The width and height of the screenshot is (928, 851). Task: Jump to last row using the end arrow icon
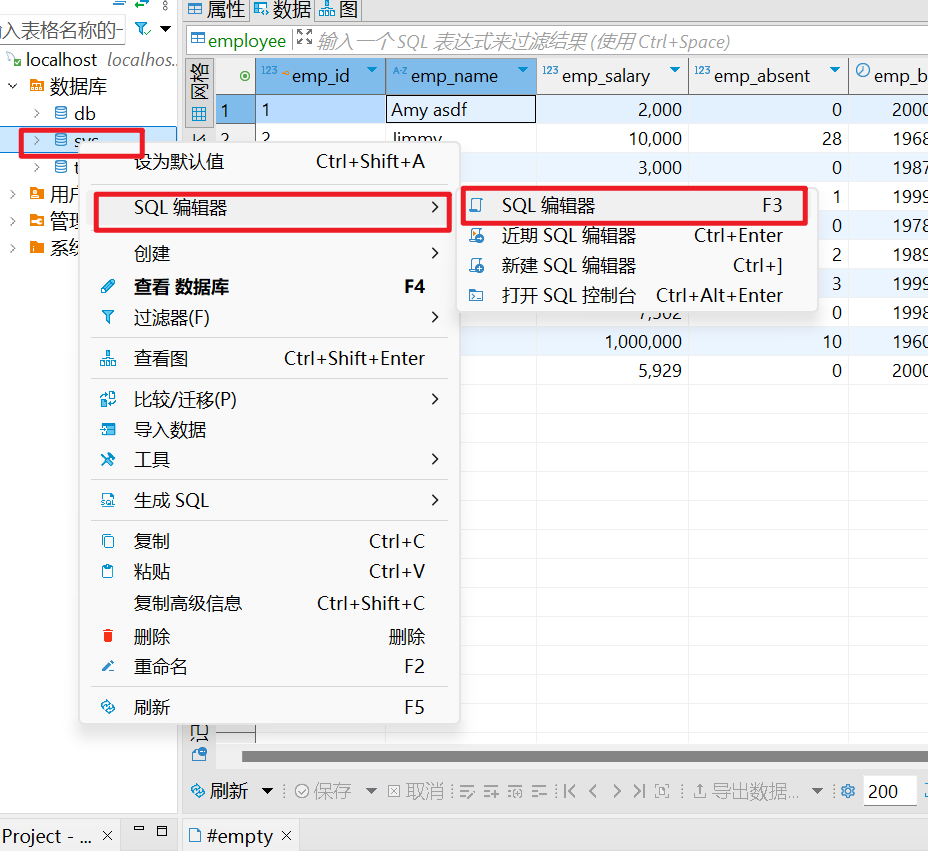point(641,790)
